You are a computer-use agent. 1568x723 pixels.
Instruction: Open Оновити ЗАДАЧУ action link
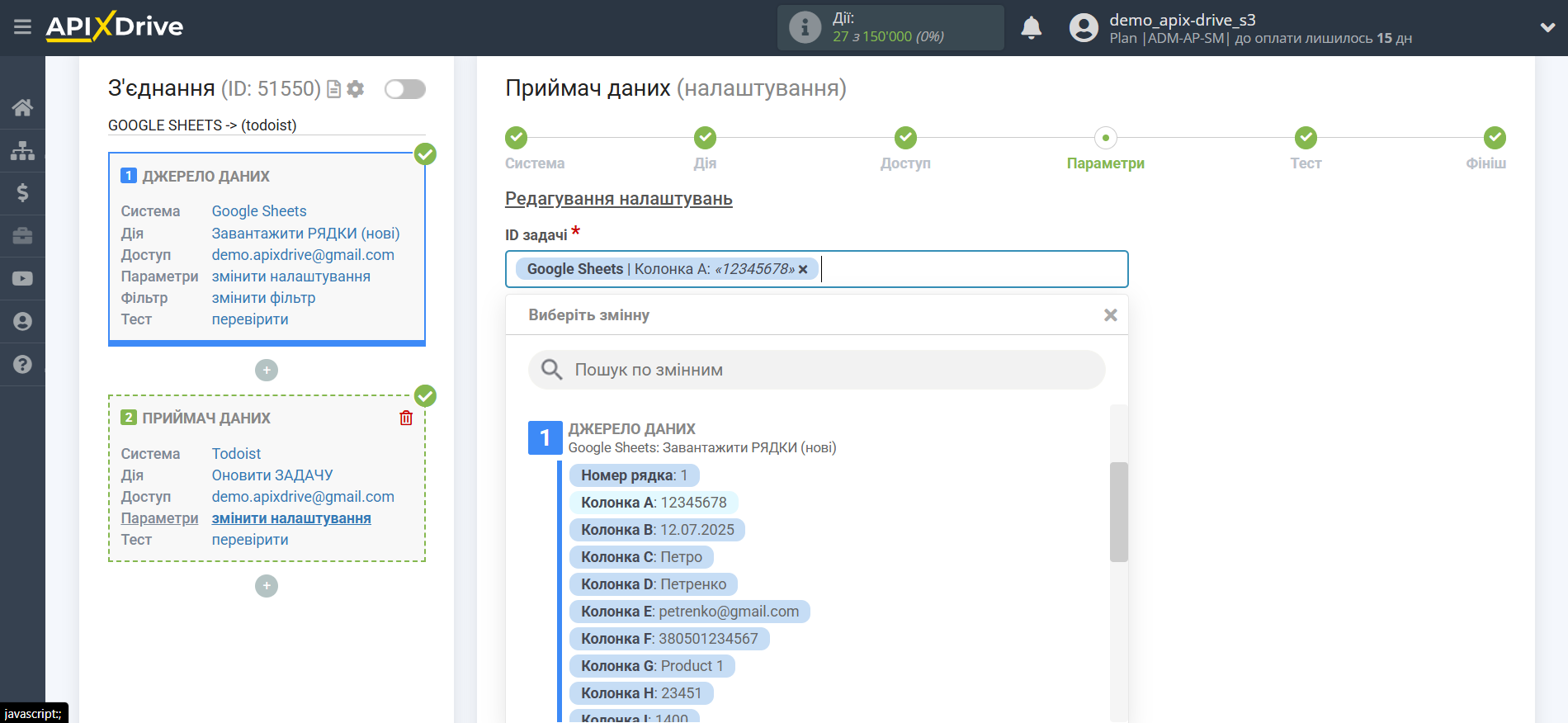pos(272,475)
